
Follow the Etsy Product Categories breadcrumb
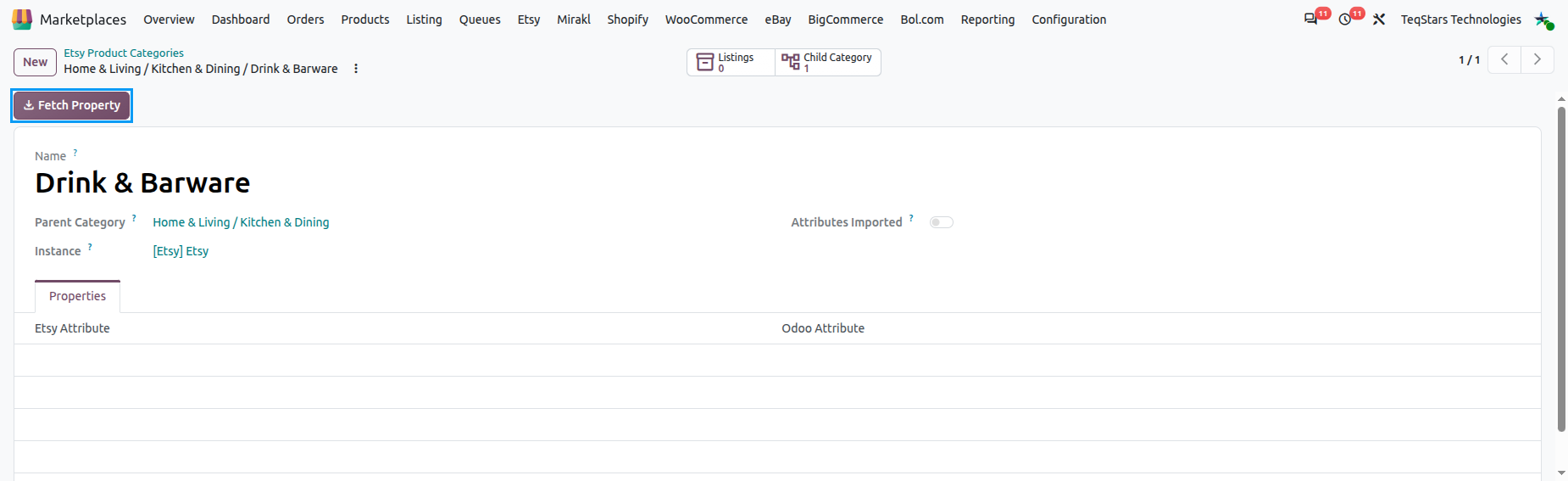124,53
